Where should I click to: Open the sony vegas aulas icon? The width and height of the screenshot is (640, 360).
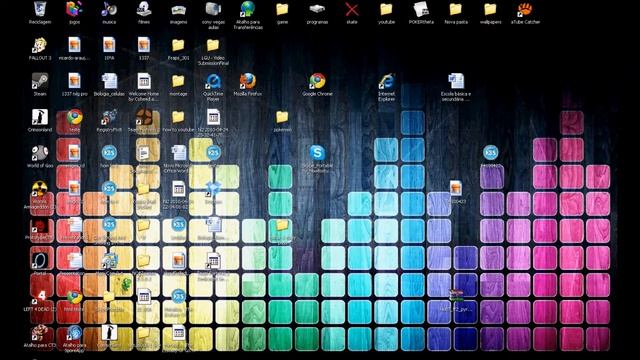[213, 9]
